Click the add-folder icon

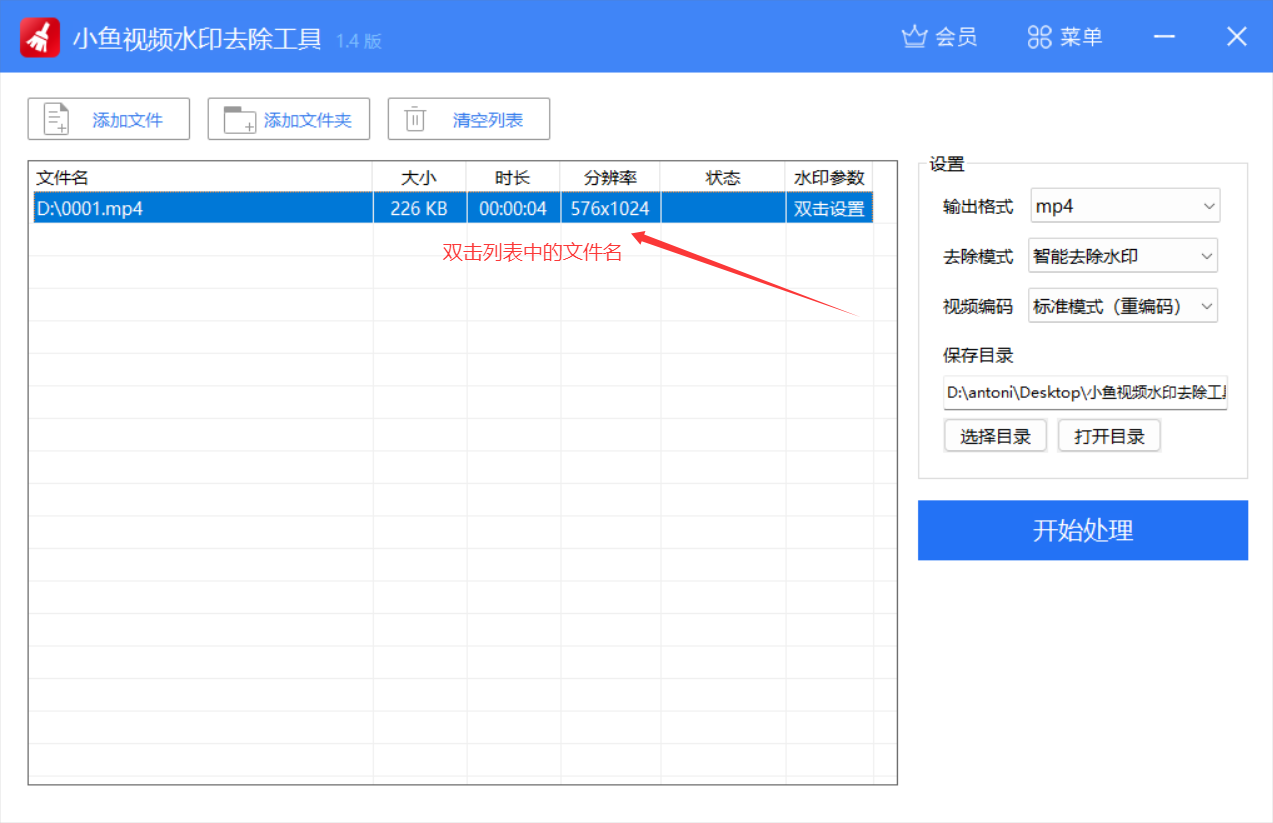click(239, 120)
